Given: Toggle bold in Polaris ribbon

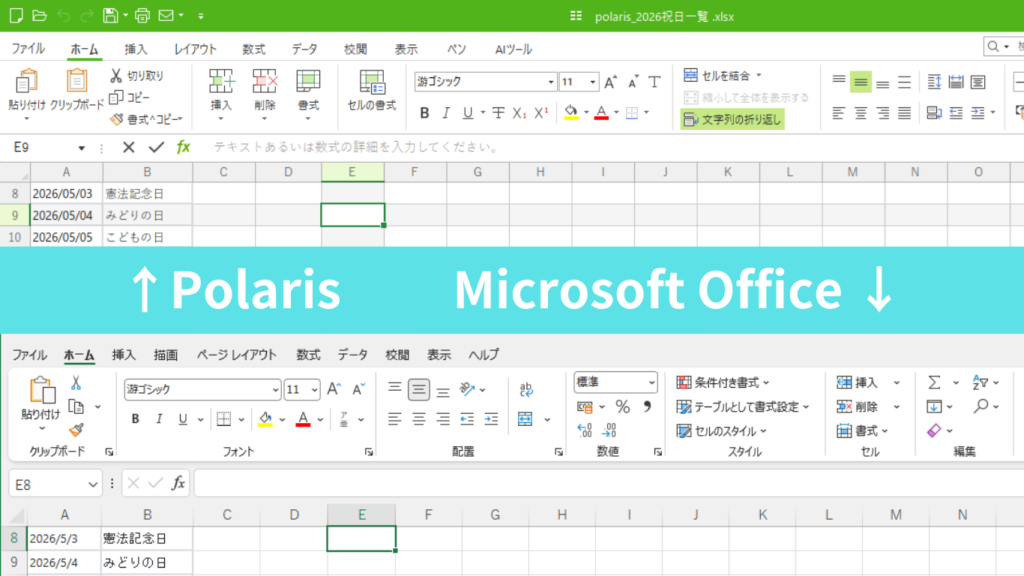Looking at the screenshot, I should [424, 113].
